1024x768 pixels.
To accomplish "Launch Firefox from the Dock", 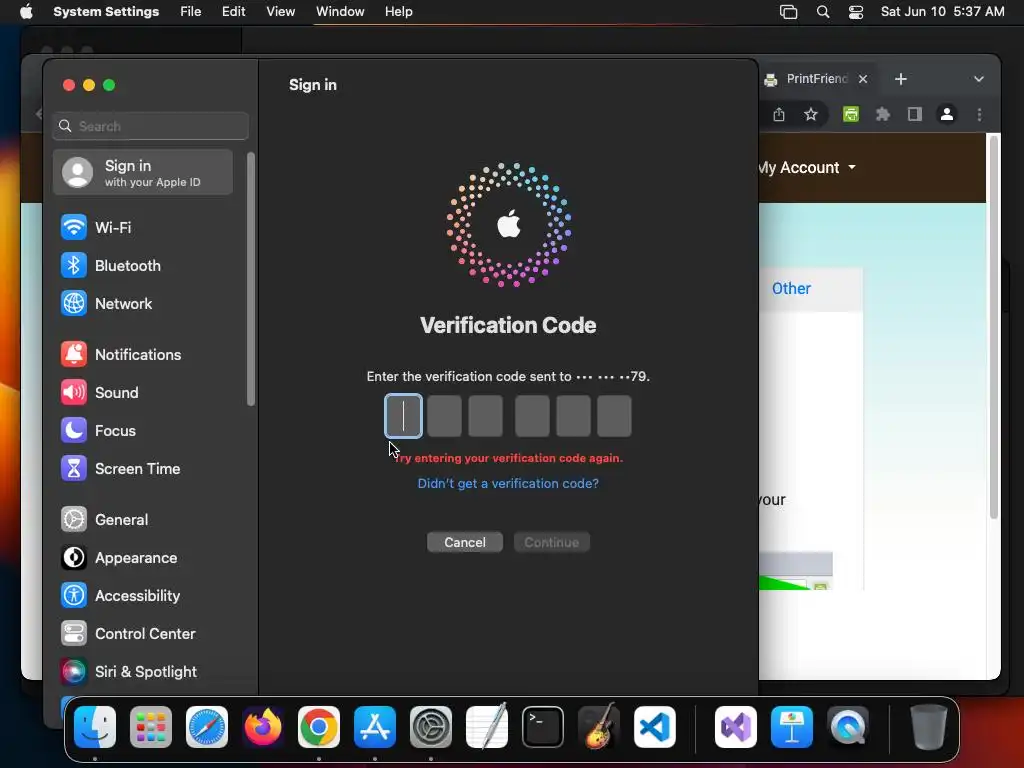I will (x=263, y=727).
